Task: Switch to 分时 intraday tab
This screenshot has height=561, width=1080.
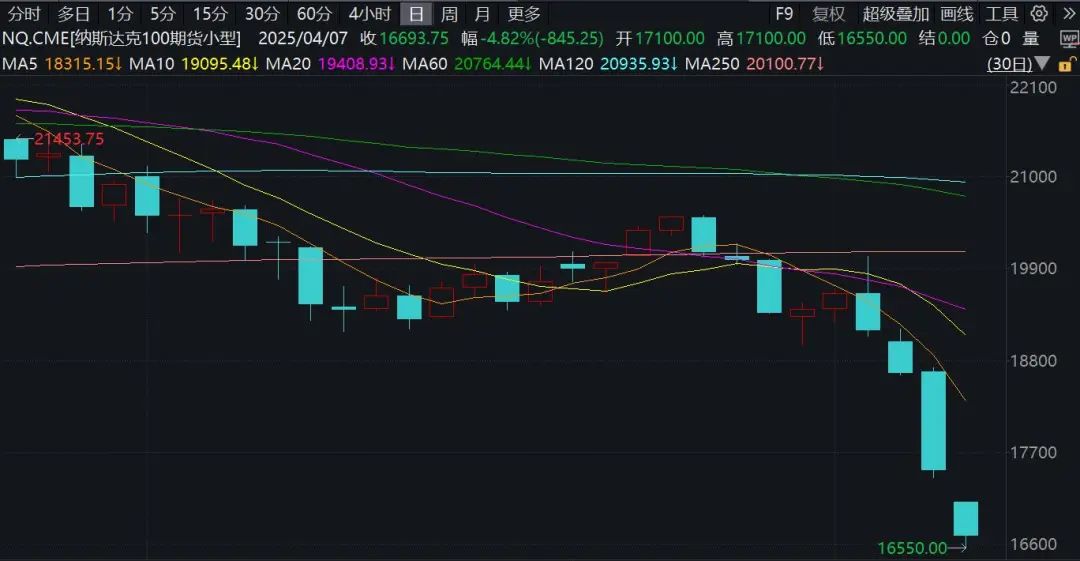Action: (24, 14)
